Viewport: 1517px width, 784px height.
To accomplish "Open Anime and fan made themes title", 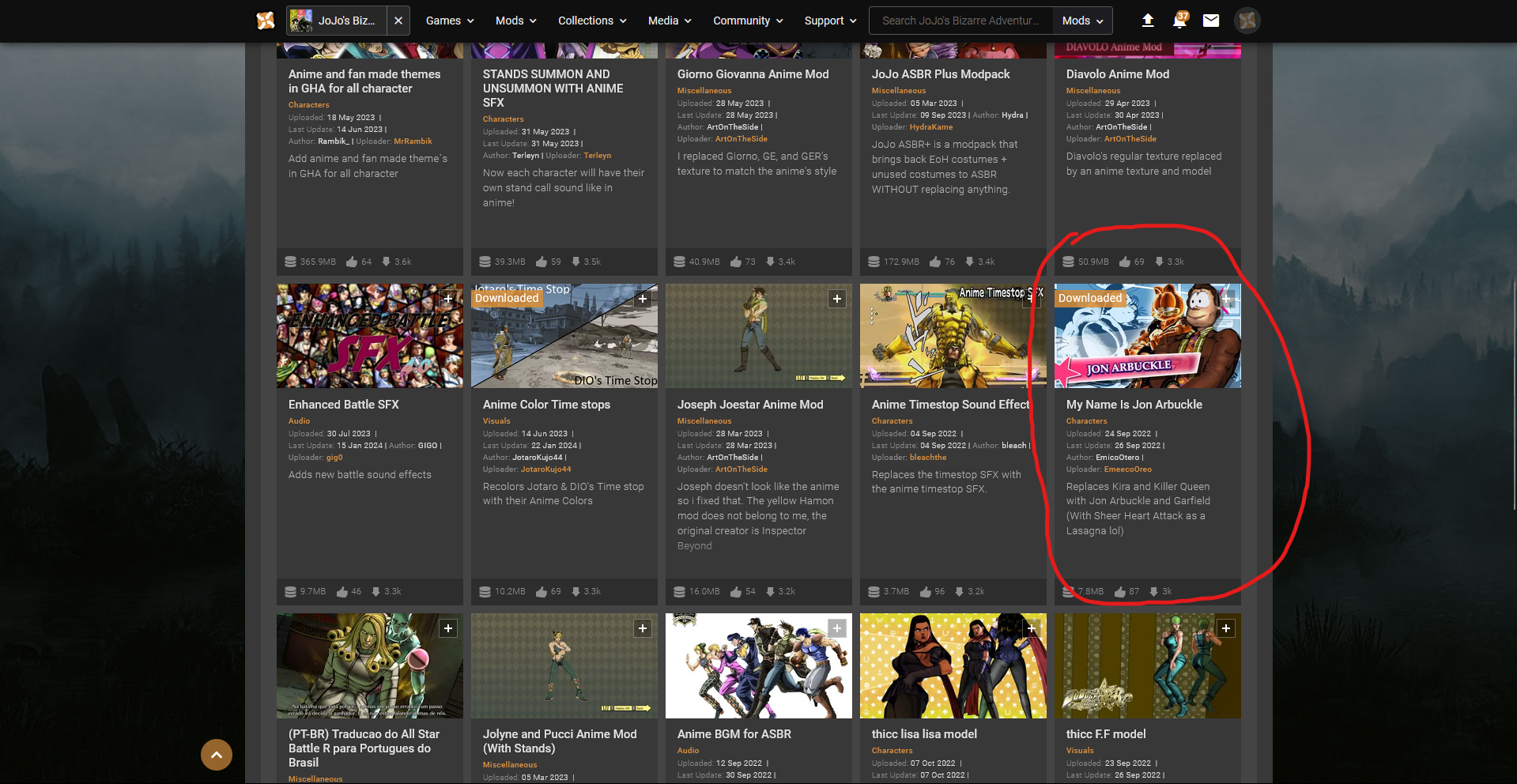I will 364,81.
